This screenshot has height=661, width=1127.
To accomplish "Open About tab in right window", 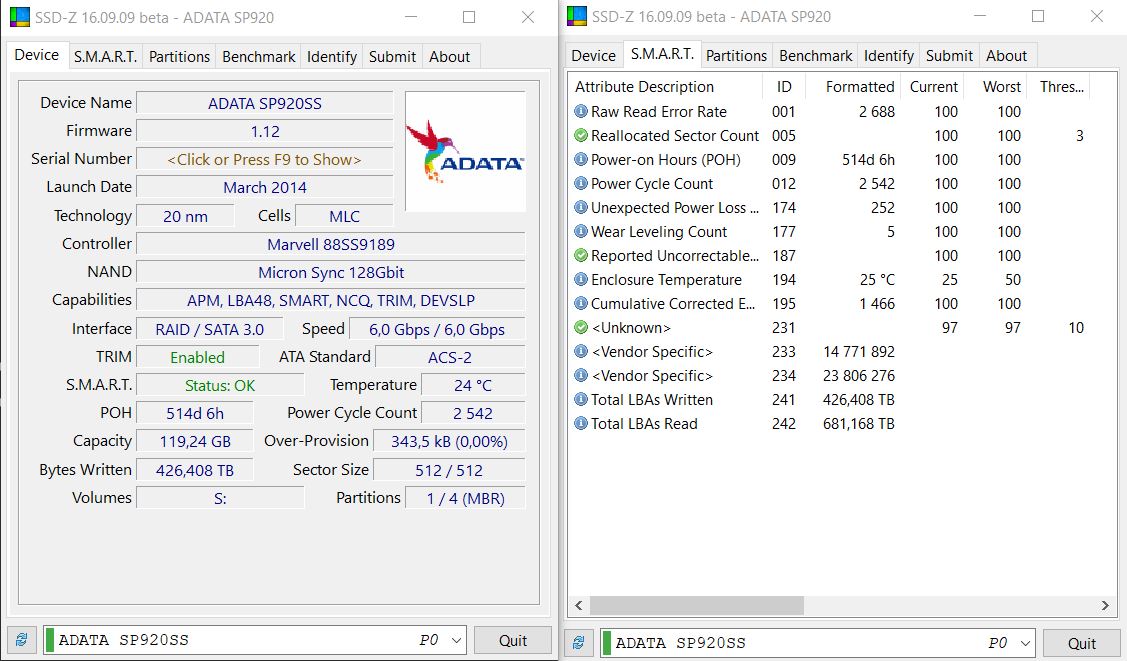I will point(1007,56).
